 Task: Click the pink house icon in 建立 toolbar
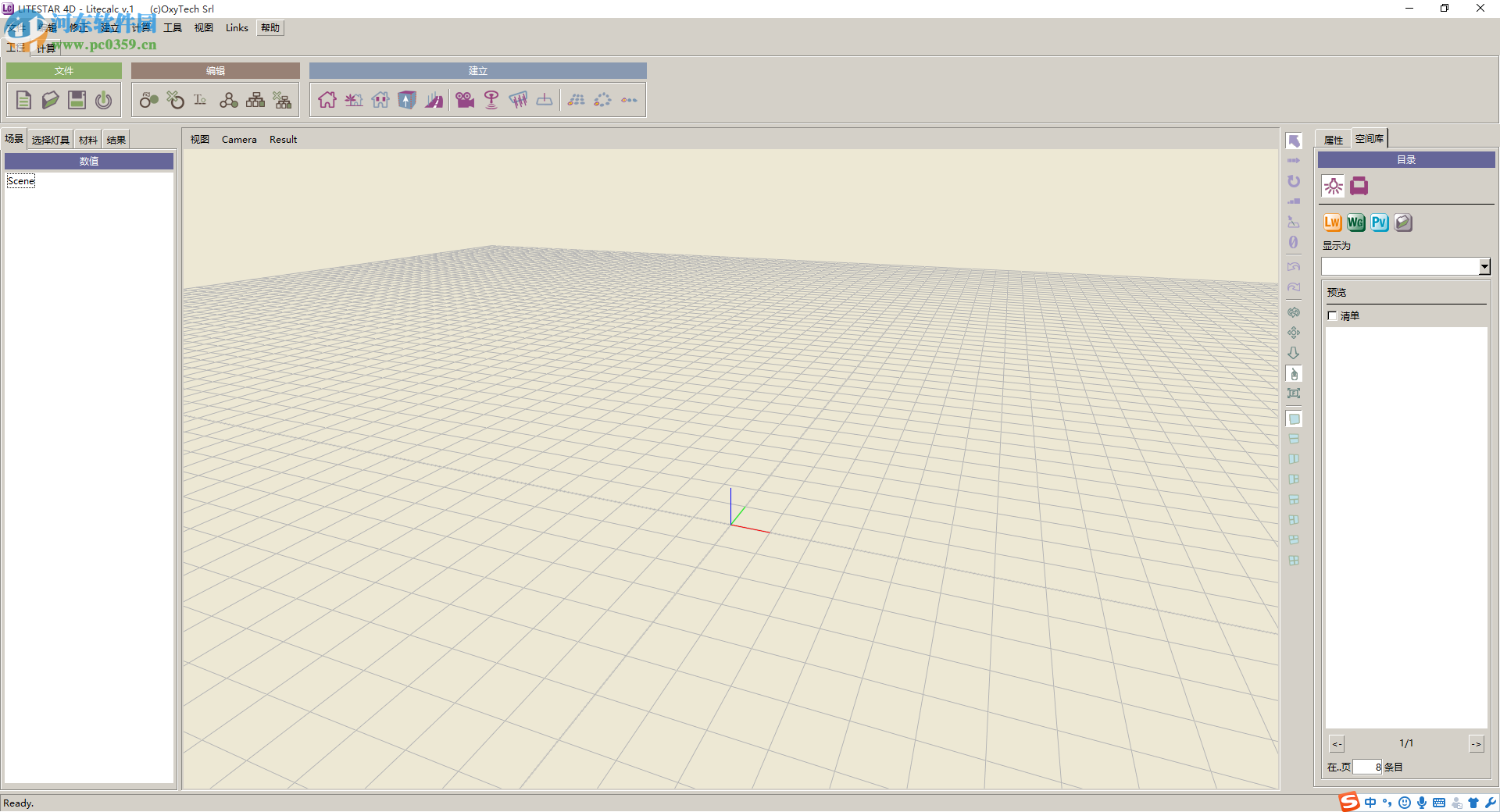tap(327, 100)
